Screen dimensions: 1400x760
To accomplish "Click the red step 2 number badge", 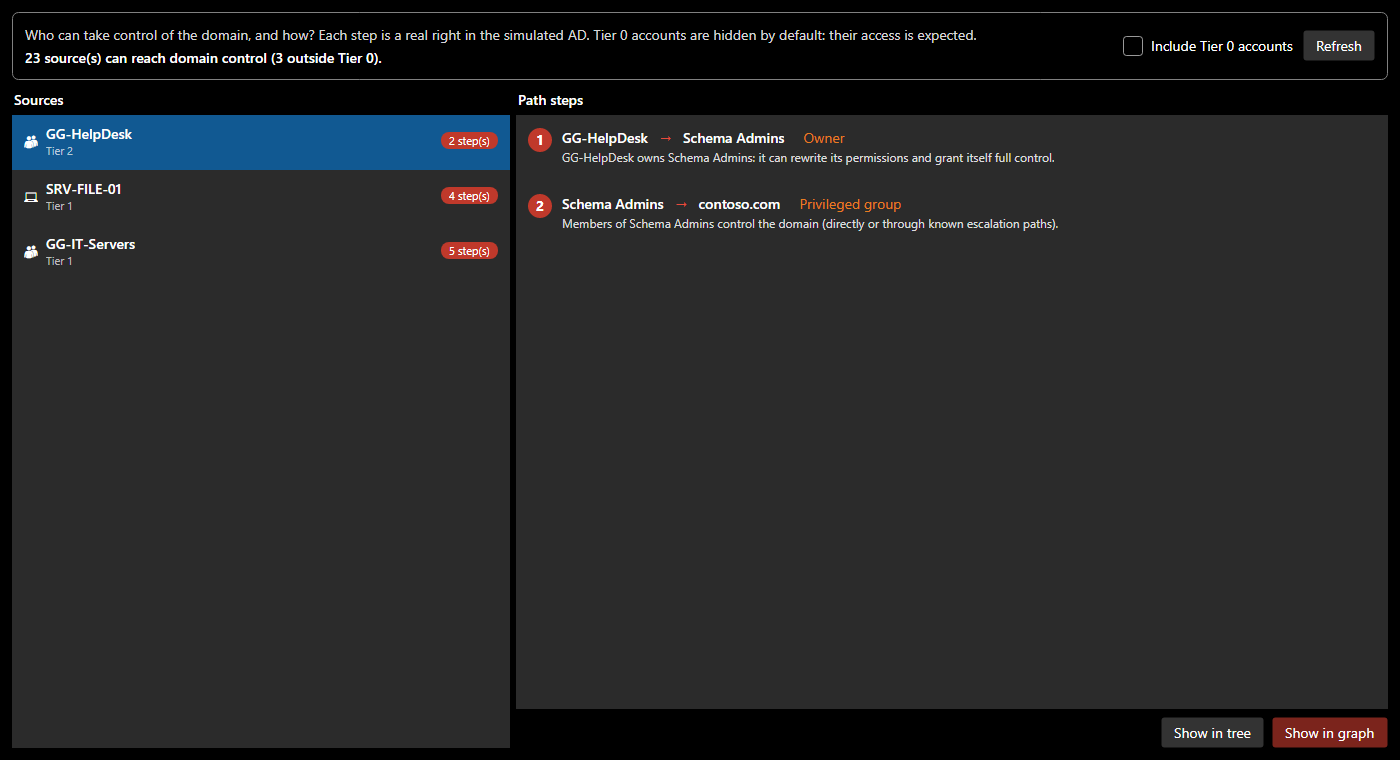I will pos(540,206).
